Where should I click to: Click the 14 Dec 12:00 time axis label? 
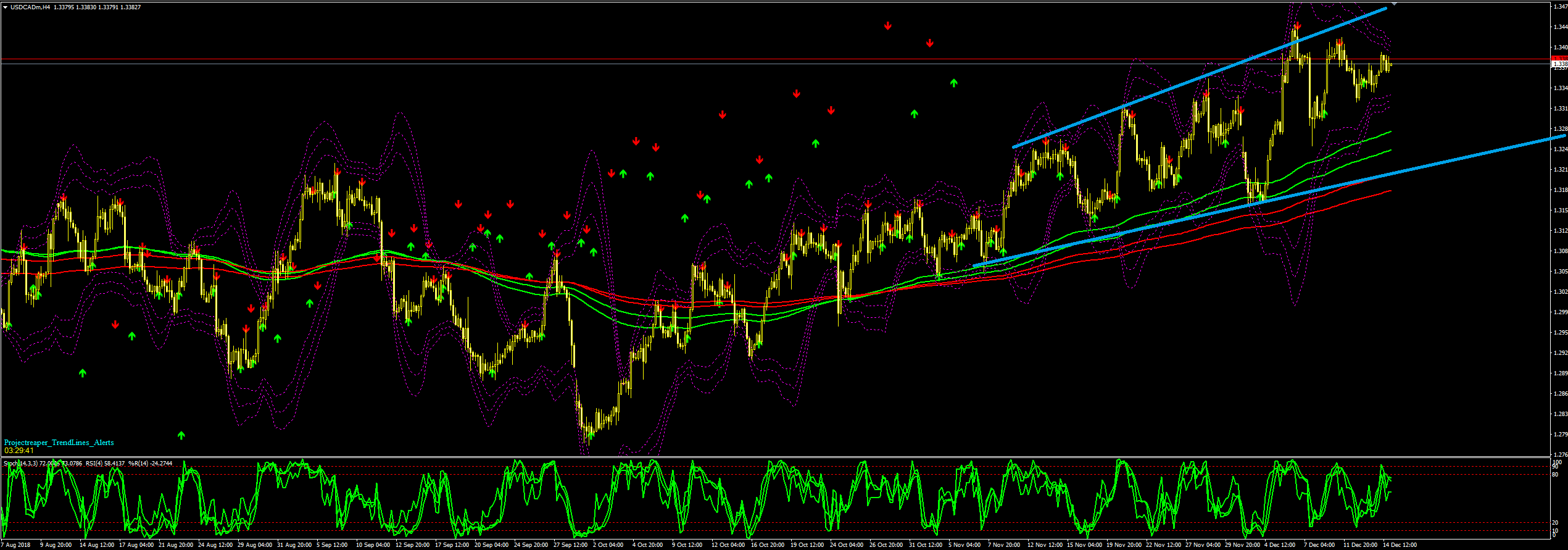[x=1400, y=545]
